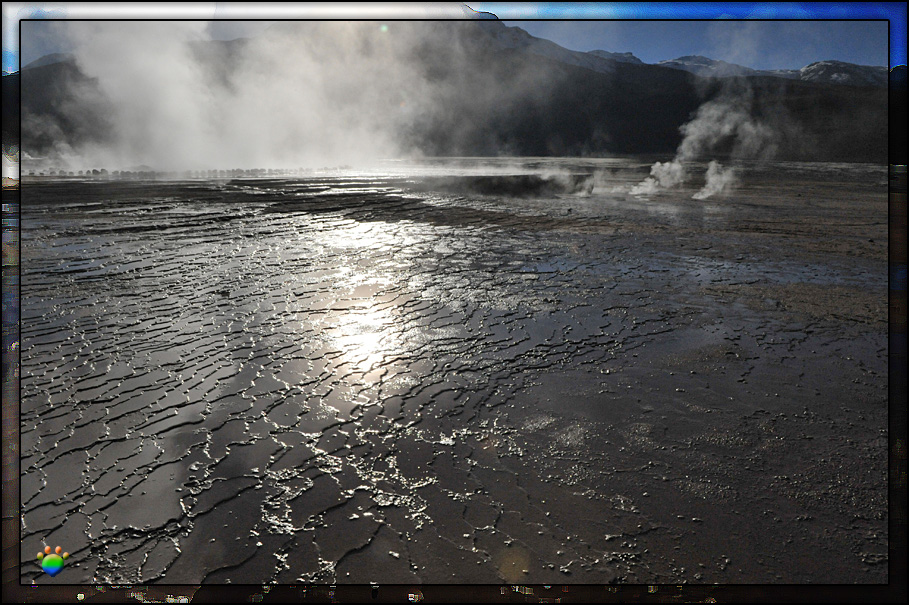
Task: Click the geyser field photograph
Action: coord(454,302)
